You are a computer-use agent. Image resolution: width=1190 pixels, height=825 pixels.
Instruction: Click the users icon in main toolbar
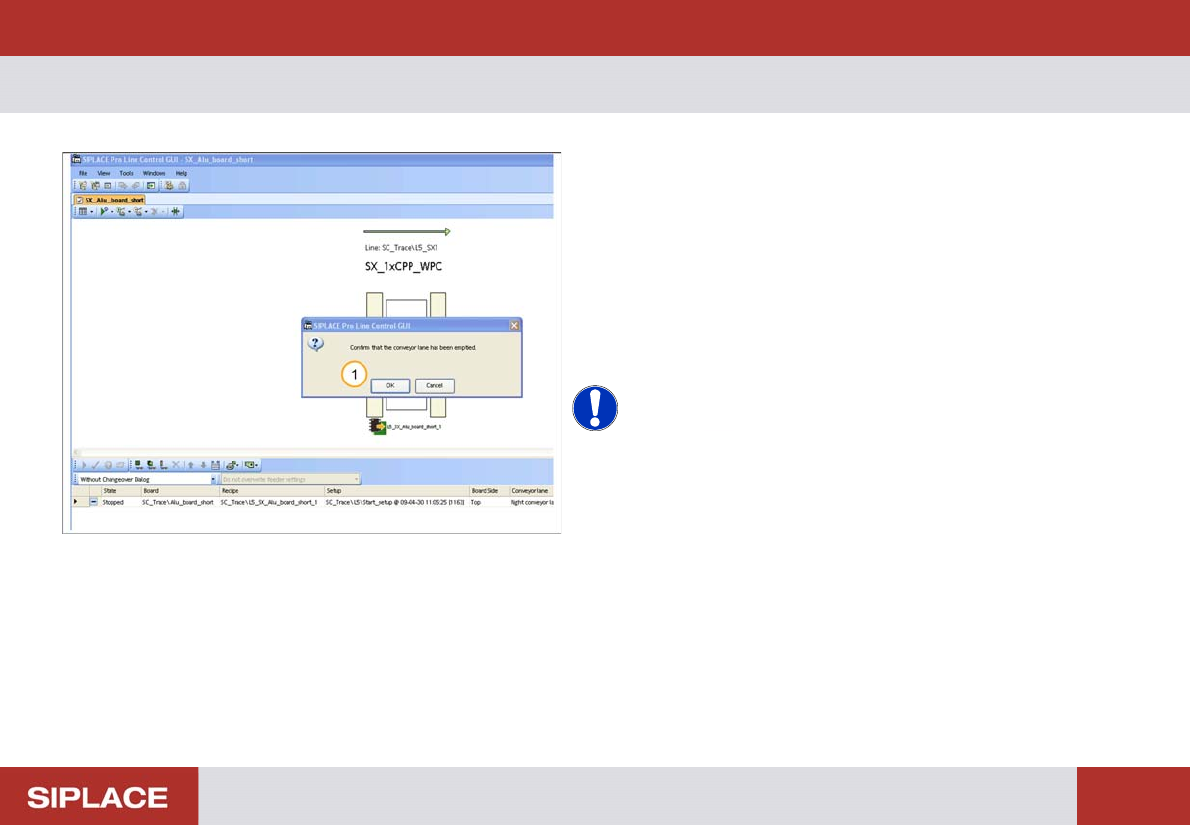(169, 185)
